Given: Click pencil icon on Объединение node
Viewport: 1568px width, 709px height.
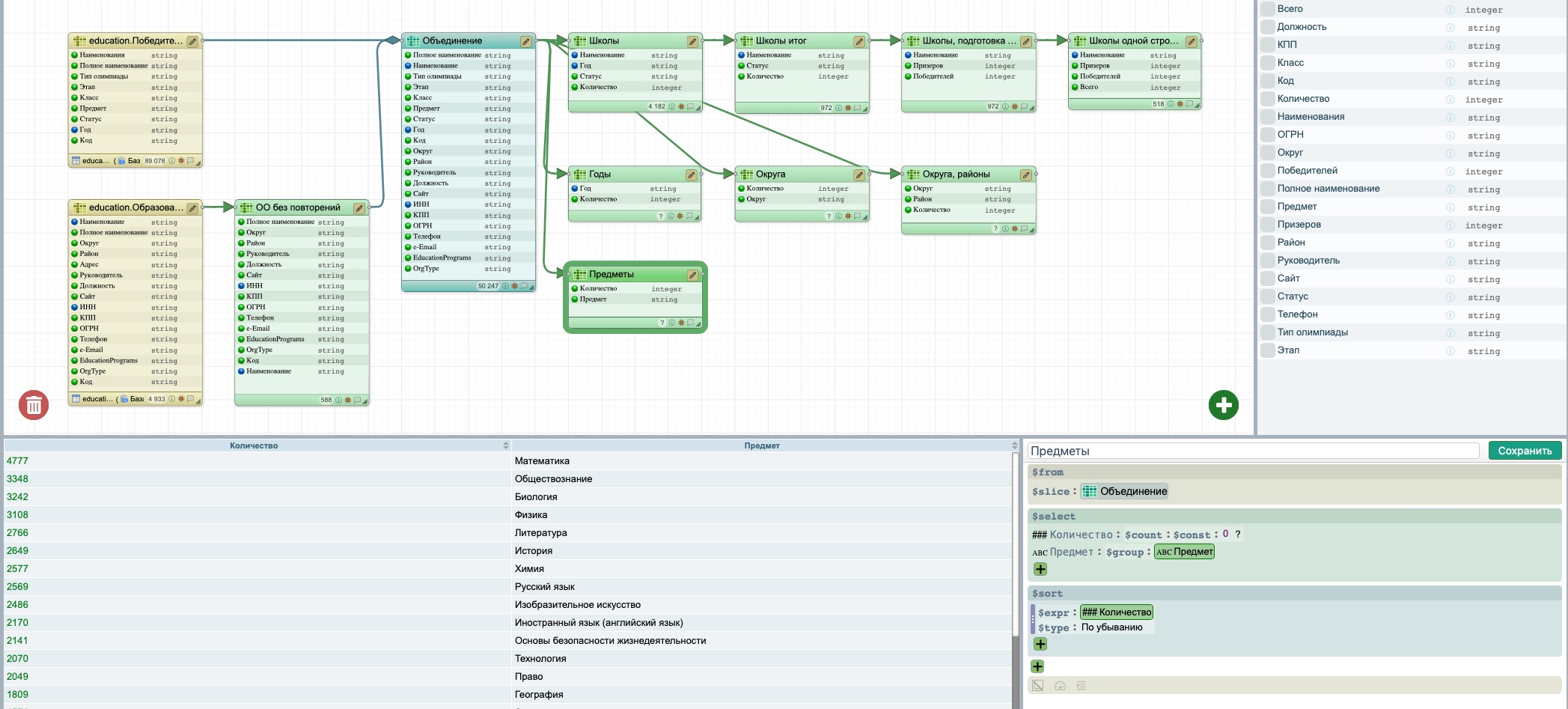Looking at the screenshot, I should click(525, 41).
